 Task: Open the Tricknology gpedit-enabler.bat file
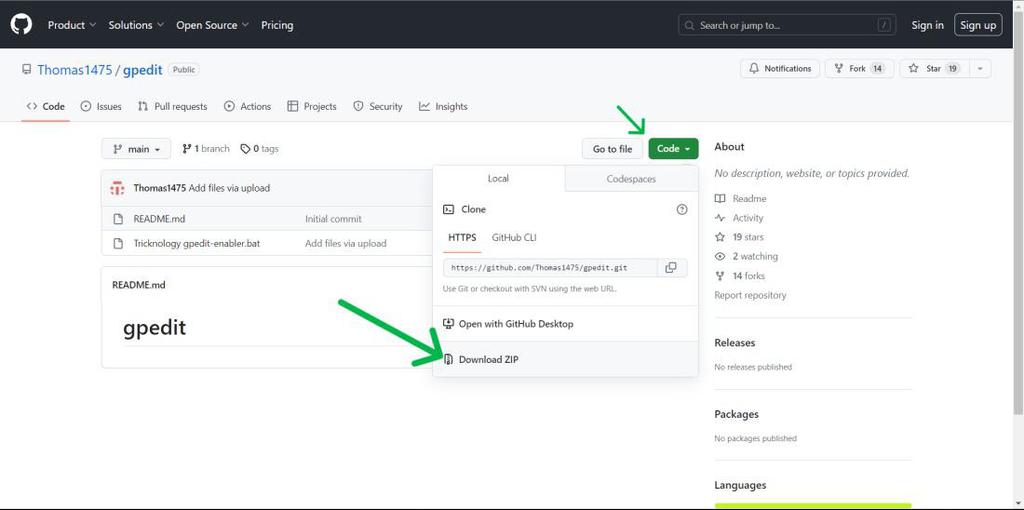(x=197, y=244)
